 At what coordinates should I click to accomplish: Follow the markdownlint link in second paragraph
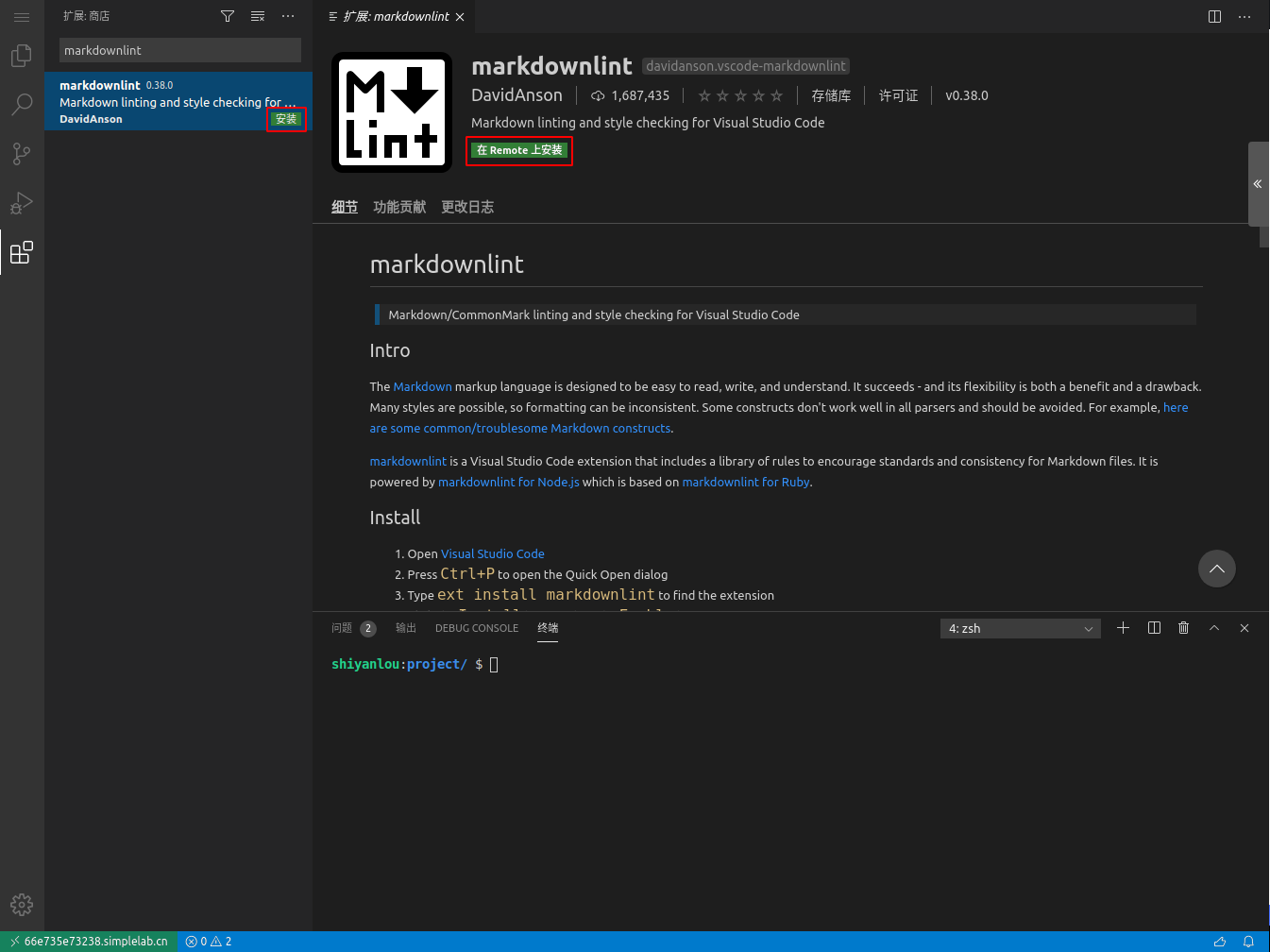(x=408, y=461)
